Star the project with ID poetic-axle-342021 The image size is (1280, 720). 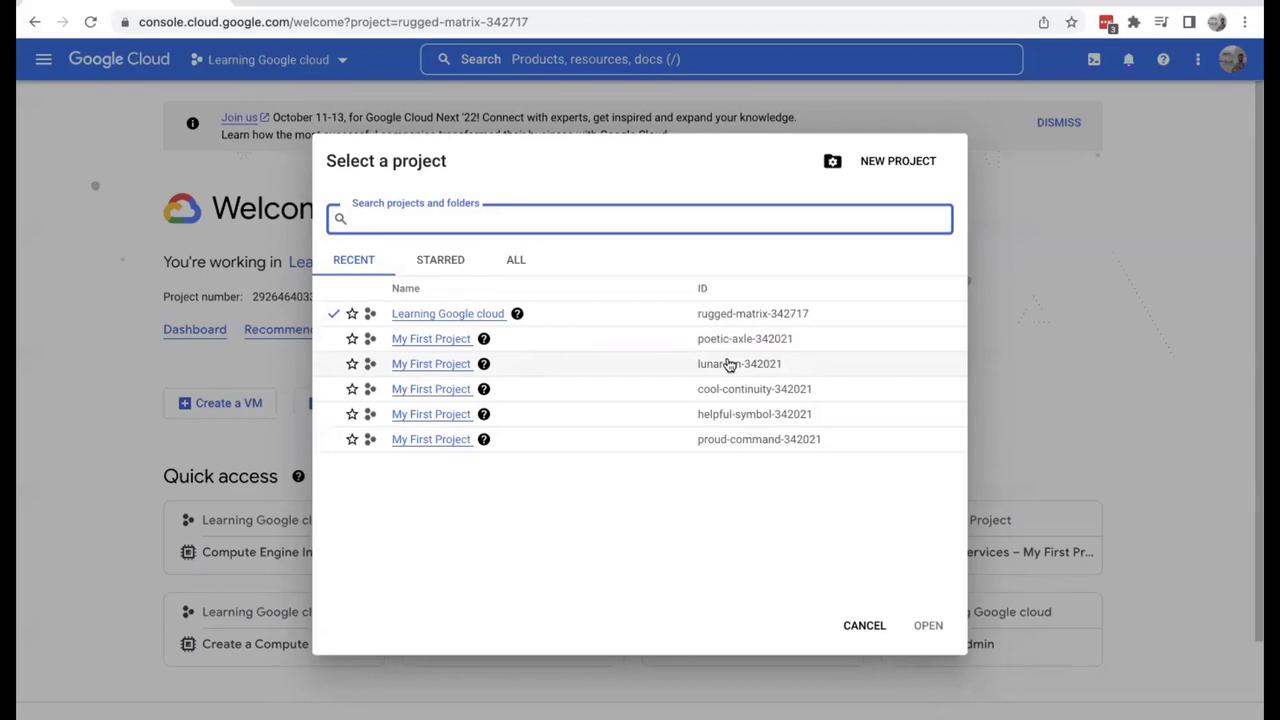click(x=352, y=339)
